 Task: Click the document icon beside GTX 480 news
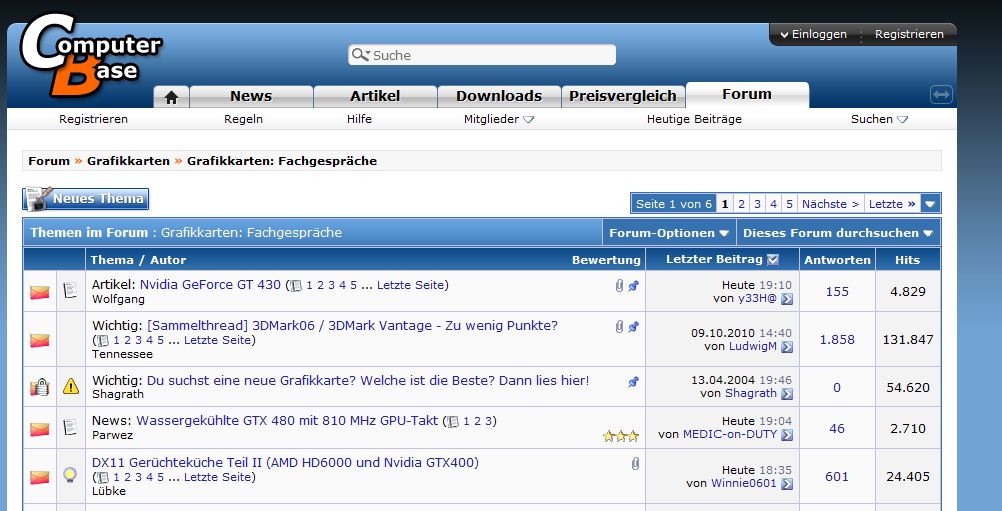pyautogui.click(x=70, y=427)
